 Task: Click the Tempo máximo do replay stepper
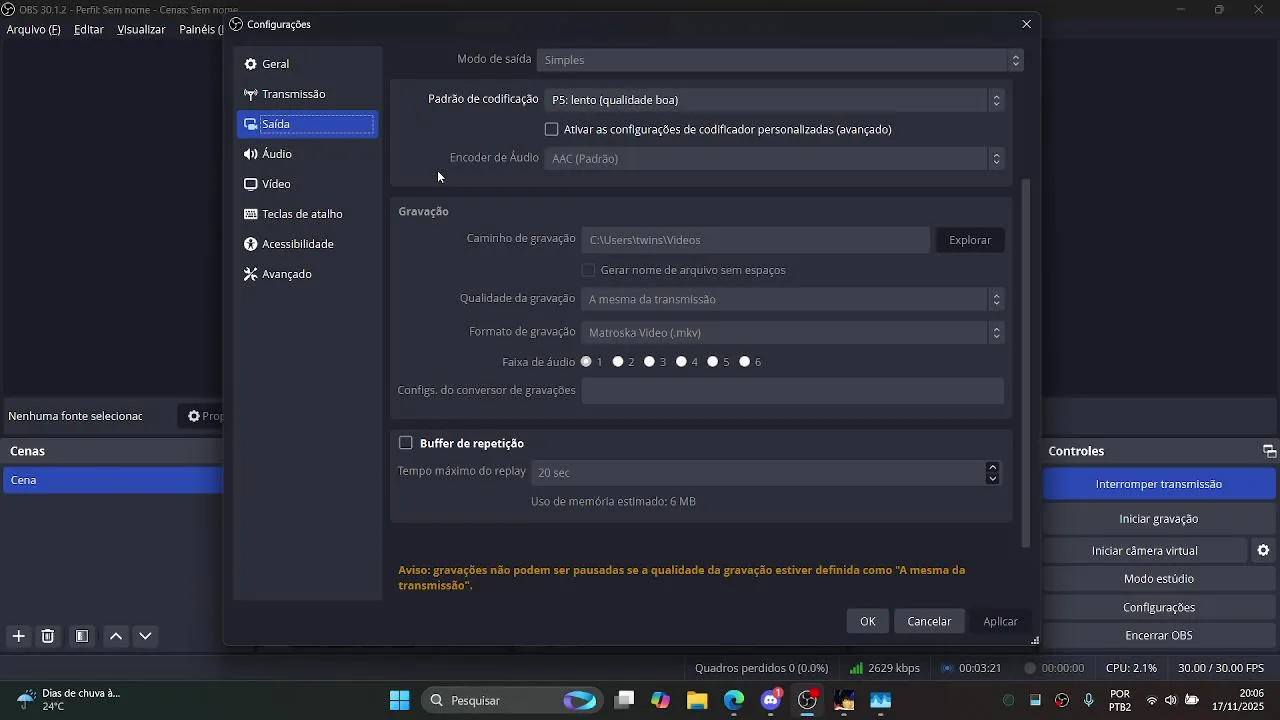pos(992,472)
